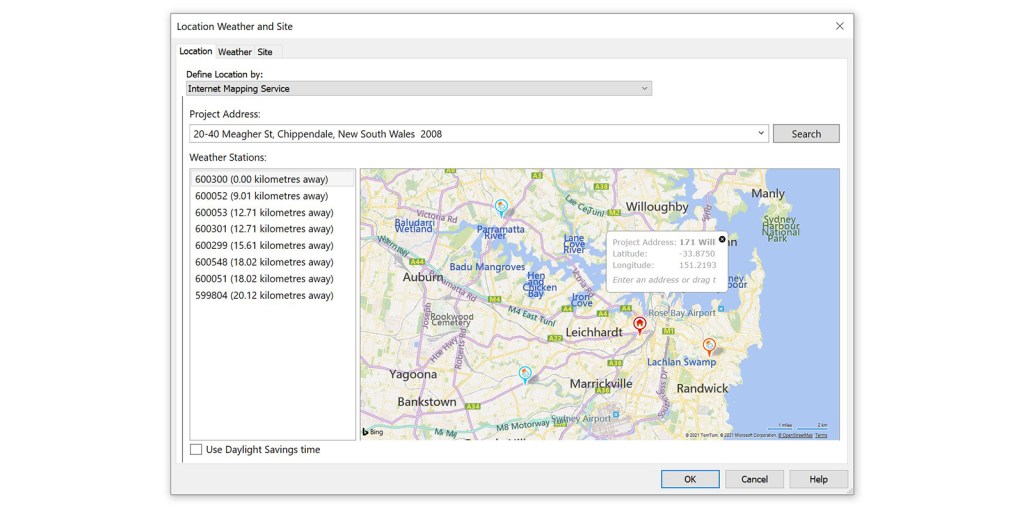Click the Search button
Screen dimensions: 1024x512
pyautogui.click(x=806, y=134)
